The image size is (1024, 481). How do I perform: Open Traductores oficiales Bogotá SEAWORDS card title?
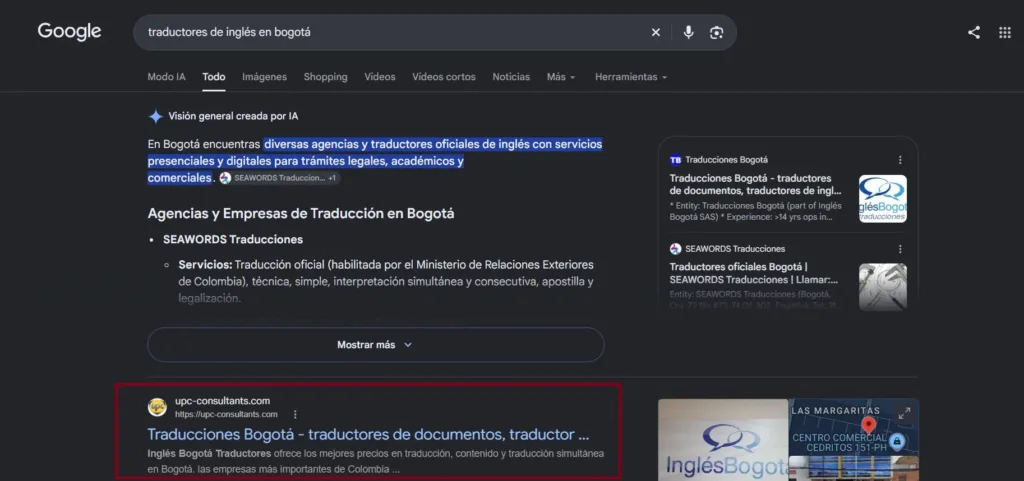pos(756,273)
